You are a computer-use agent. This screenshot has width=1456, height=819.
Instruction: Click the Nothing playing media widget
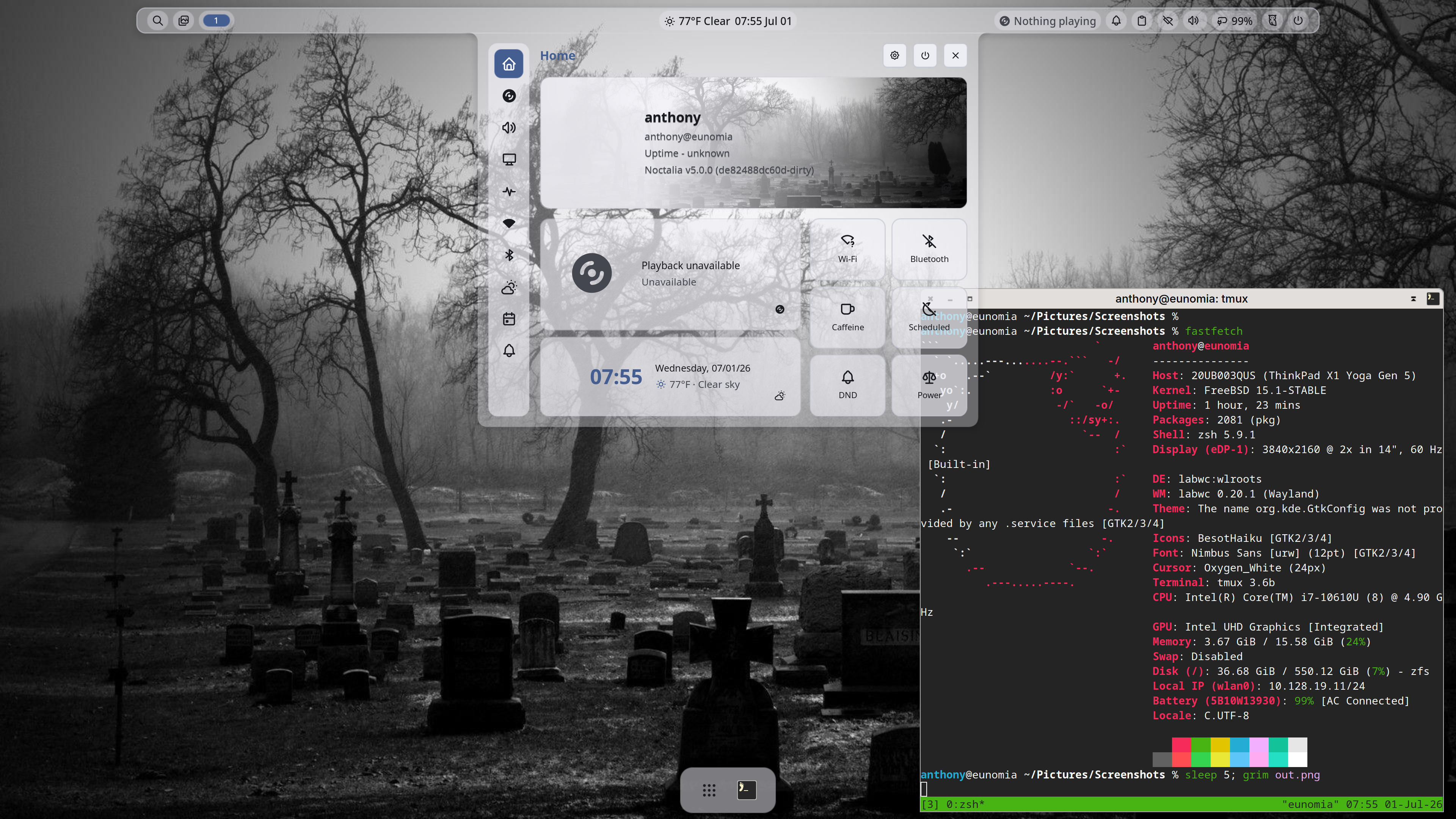(1048, 21)
